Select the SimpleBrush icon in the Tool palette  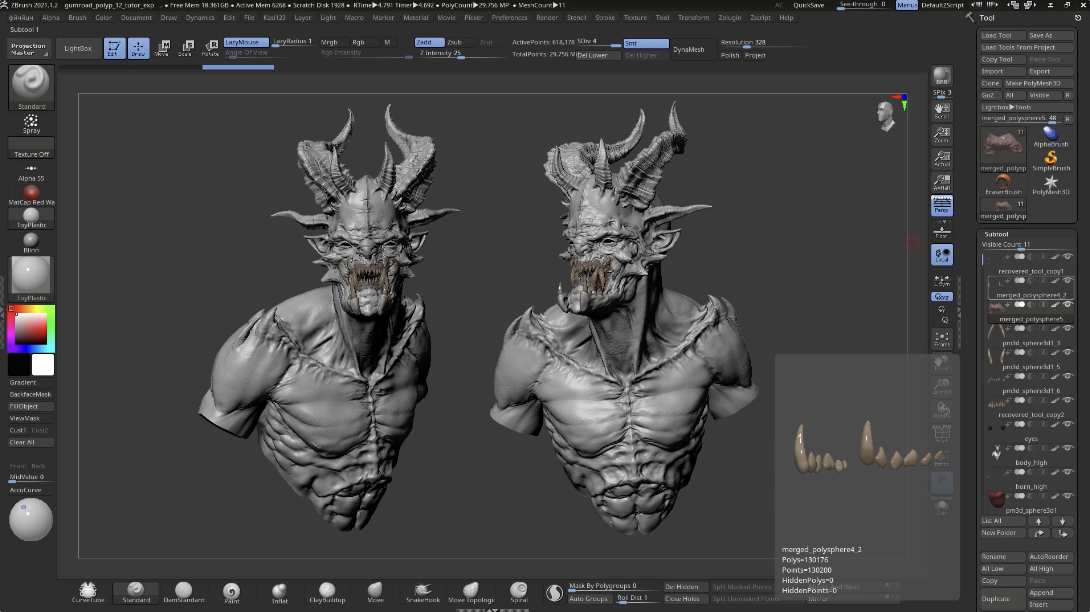point(1050,158)
